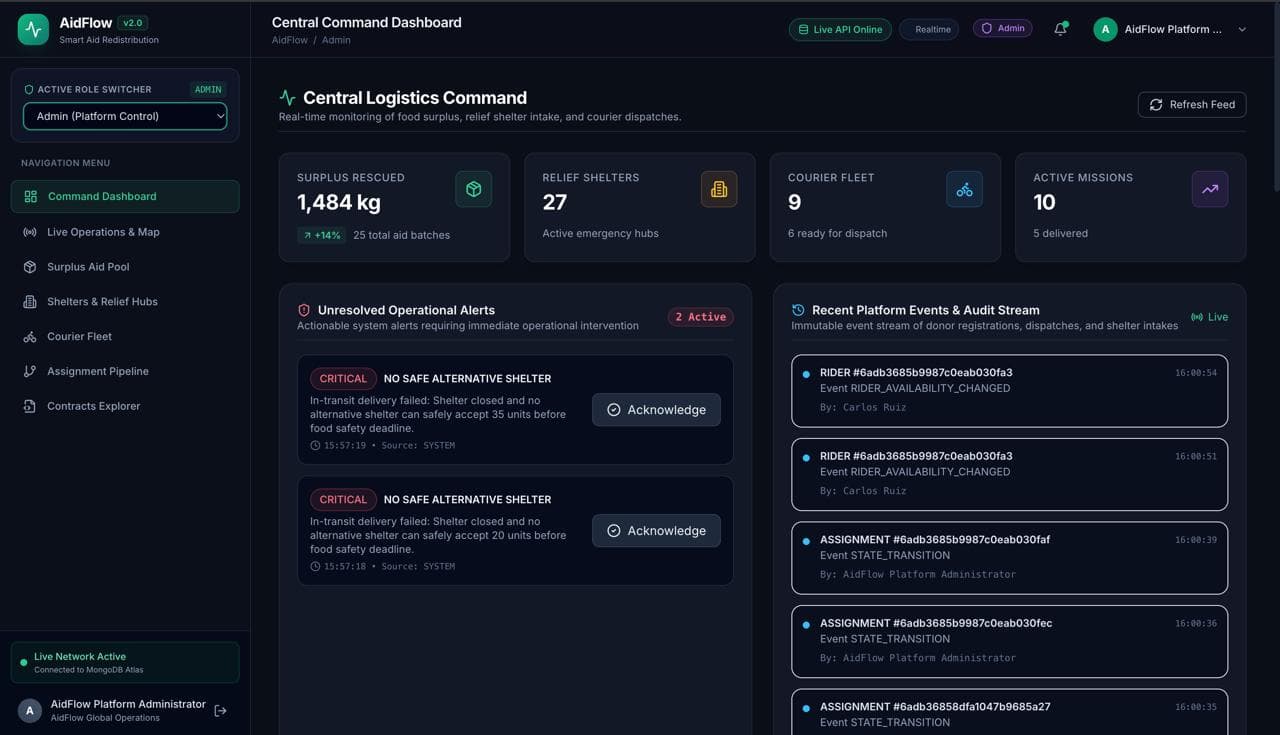The image size is (1280, 735).
Task: Click the Admin breadcrumb link
Action: (336, 40)
